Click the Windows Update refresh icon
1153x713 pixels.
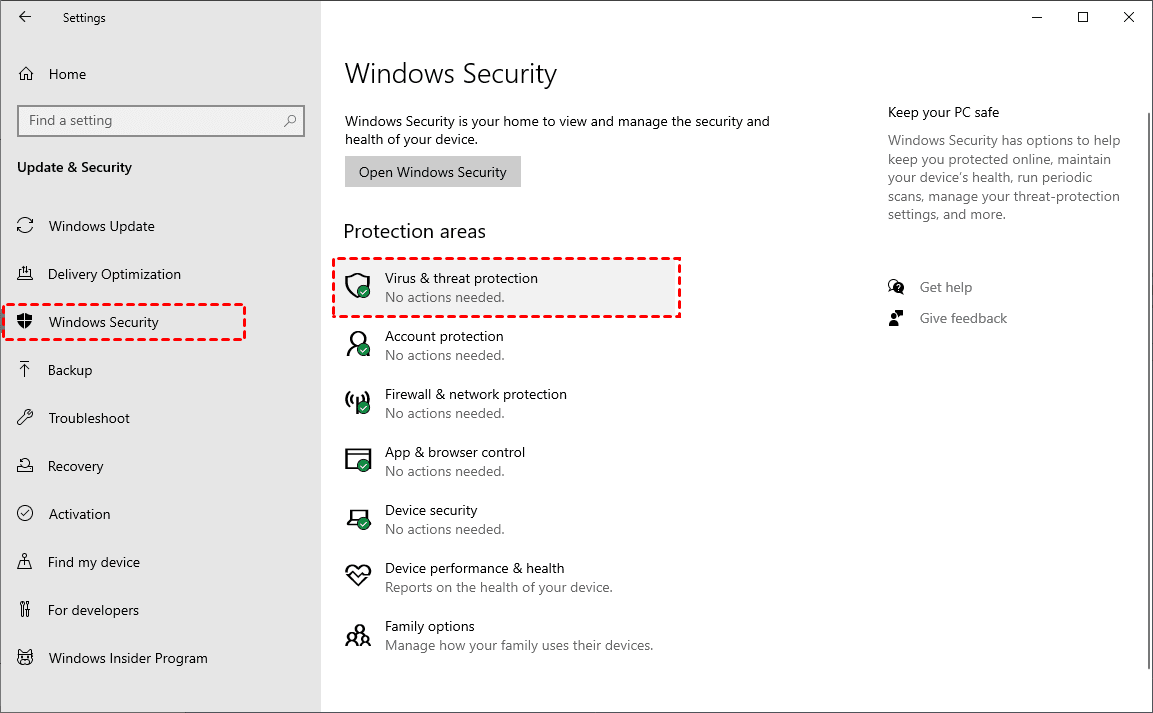click(27, 226)
